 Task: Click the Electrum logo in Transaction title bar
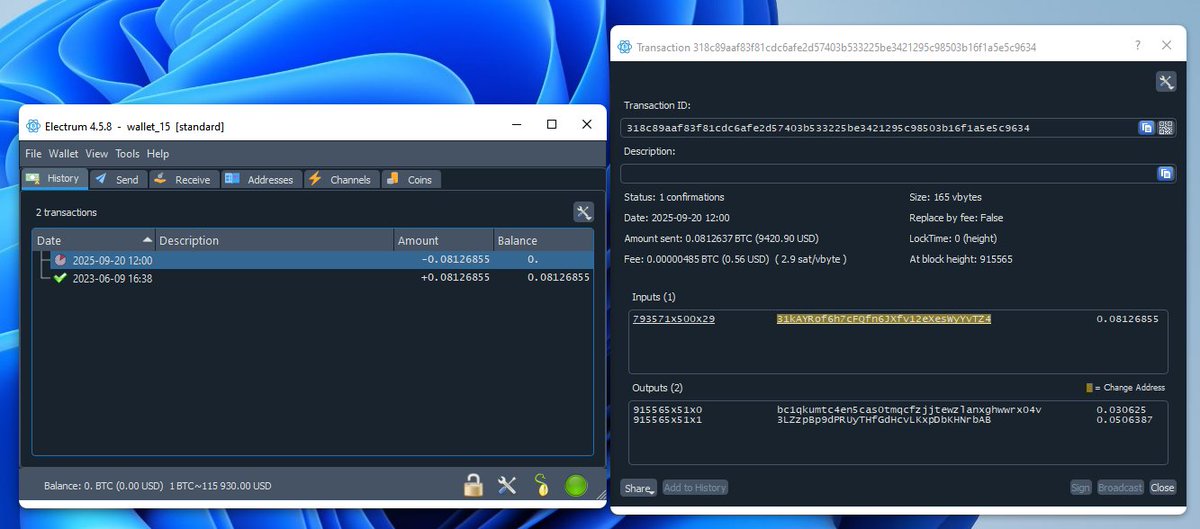tap(625, 47)
